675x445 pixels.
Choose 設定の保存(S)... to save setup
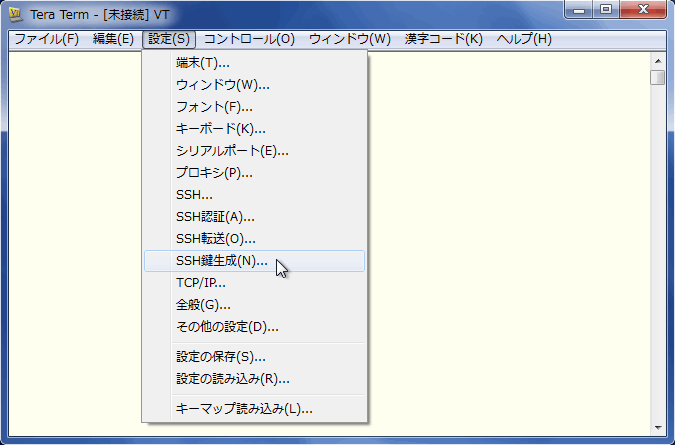pos(254,357)
